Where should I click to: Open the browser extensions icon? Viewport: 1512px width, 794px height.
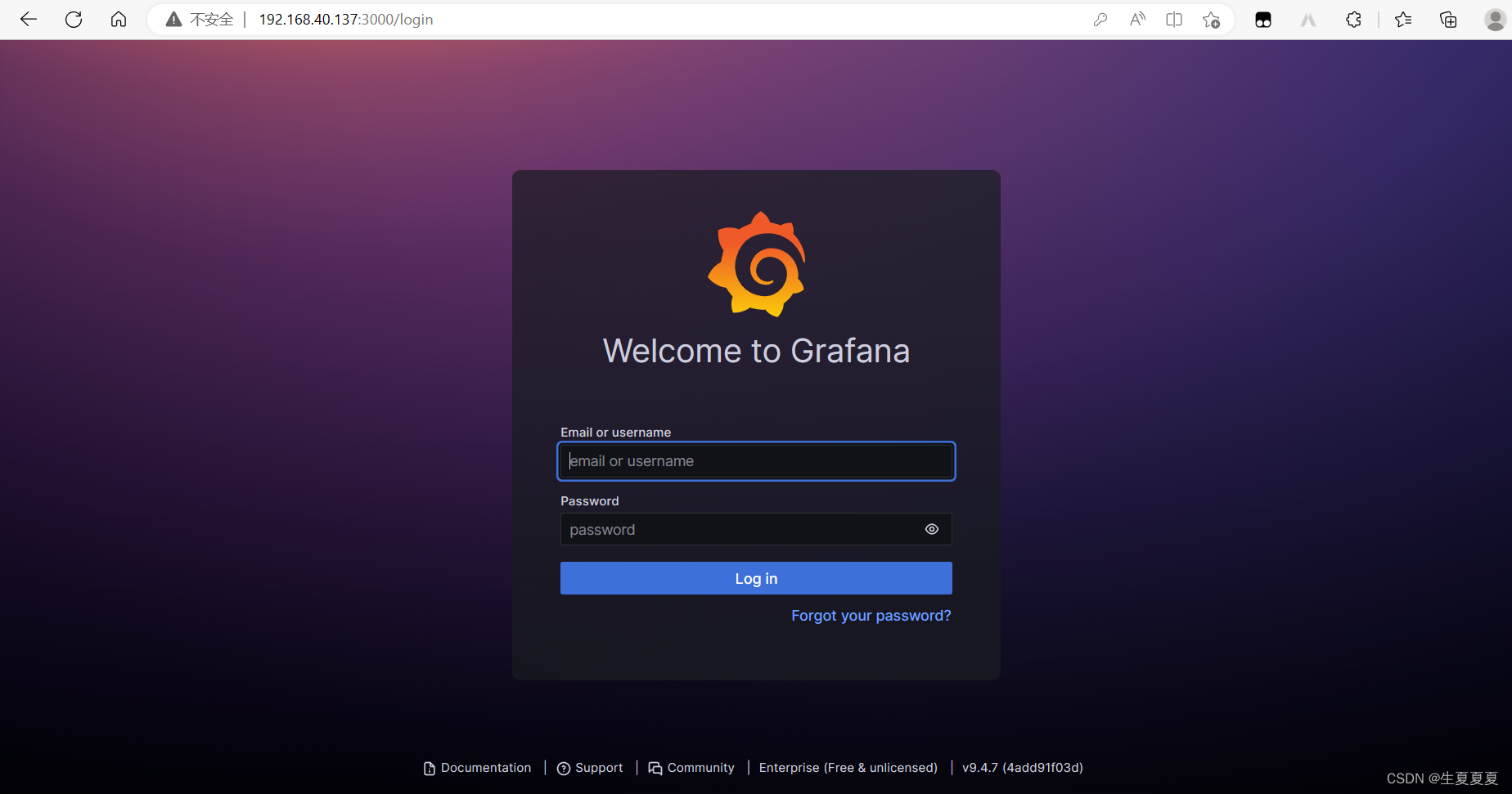1352,19
